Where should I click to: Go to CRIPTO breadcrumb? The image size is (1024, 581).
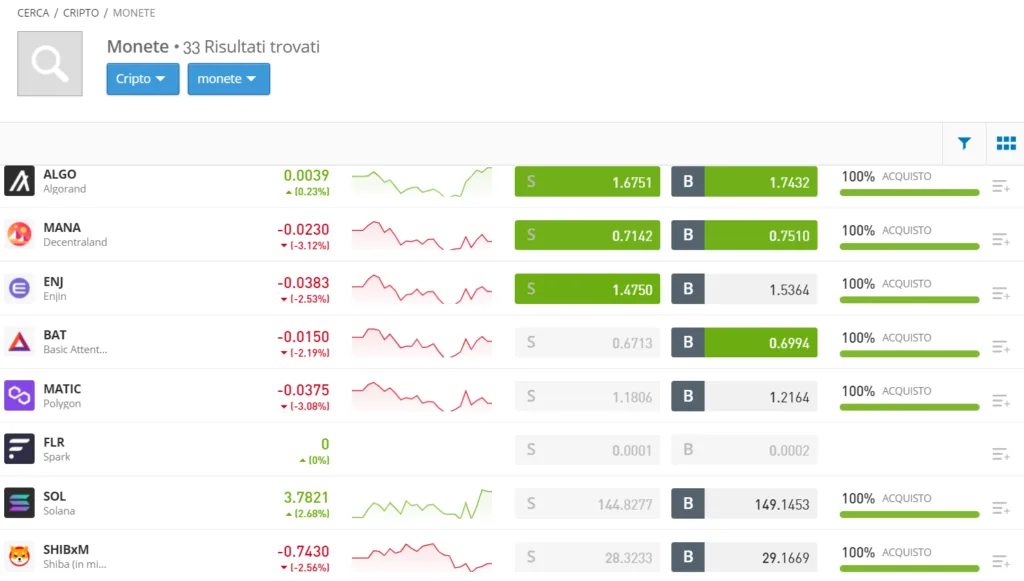tap(81, 13)
